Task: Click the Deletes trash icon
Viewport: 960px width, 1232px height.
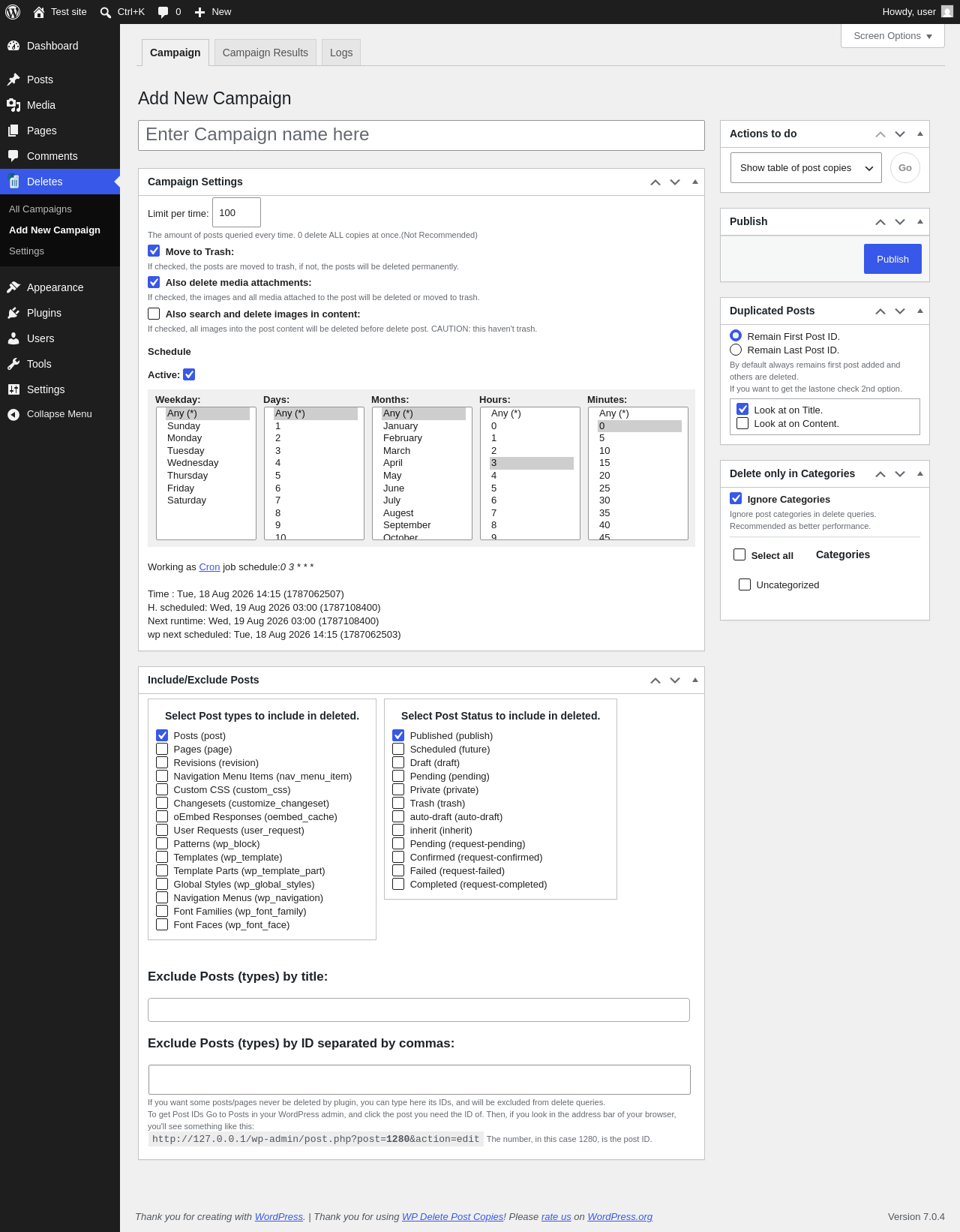Action: pos(13,182)
